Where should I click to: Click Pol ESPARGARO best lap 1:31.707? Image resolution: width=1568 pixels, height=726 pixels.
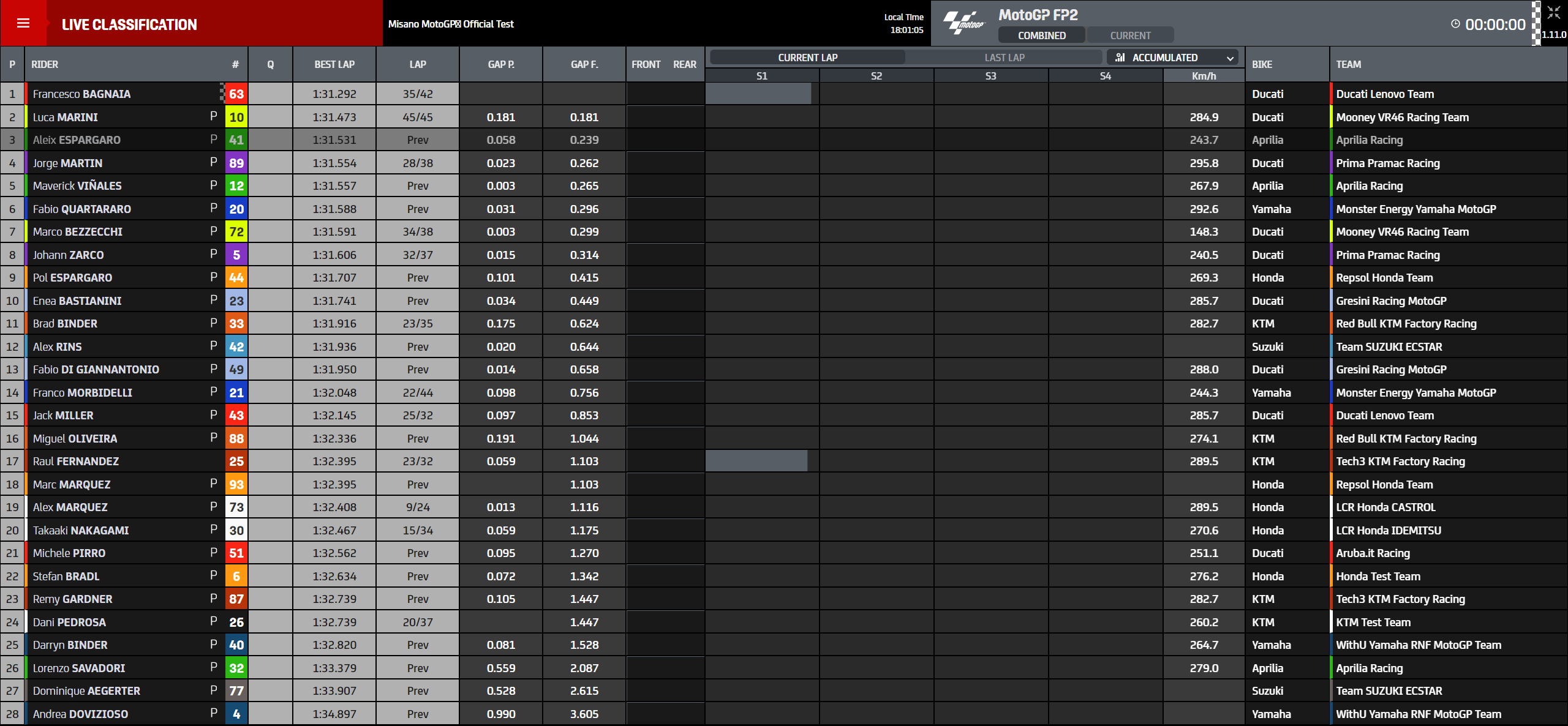click(334, 277)
